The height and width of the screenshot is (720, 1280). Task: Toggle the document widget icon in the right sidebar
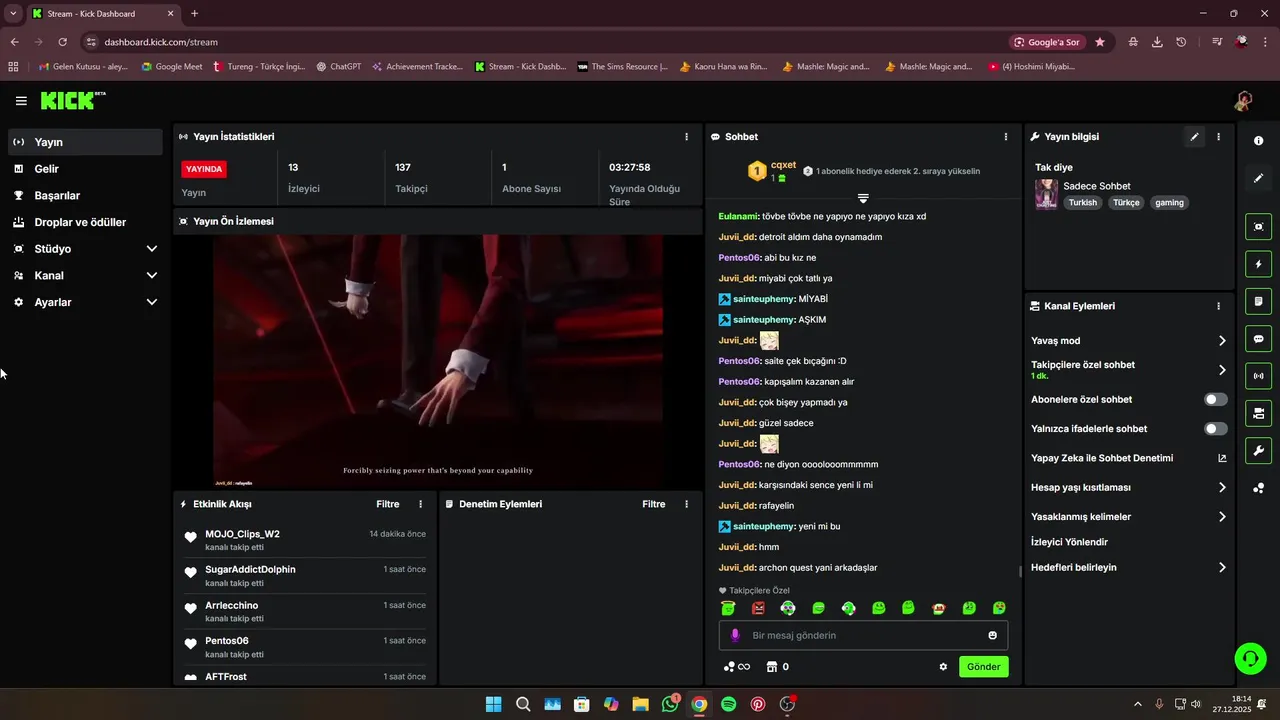click(1259, 301)
